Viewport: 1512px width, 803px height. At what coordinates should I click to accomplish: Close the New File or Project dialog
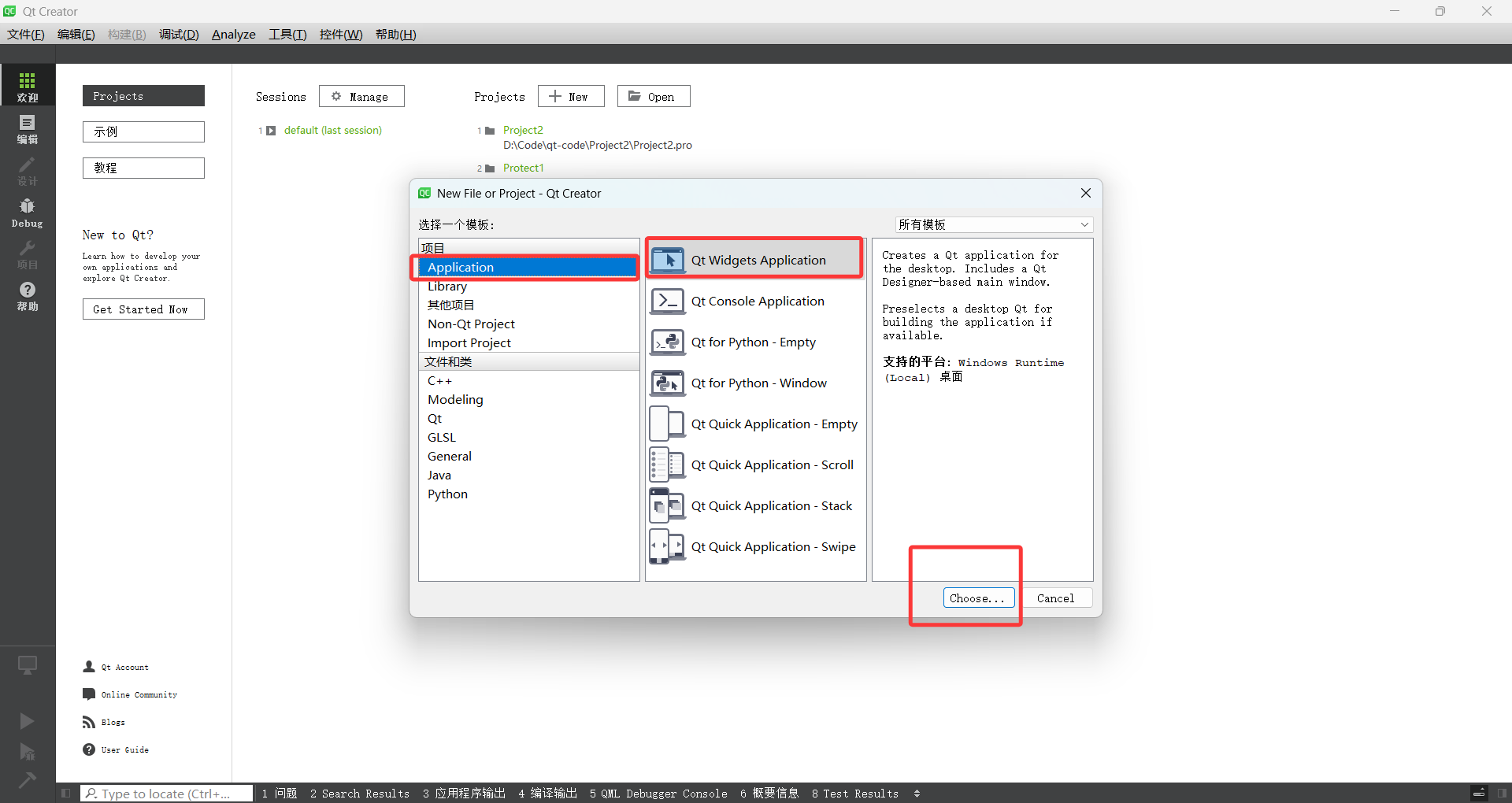coord(1086,193)
